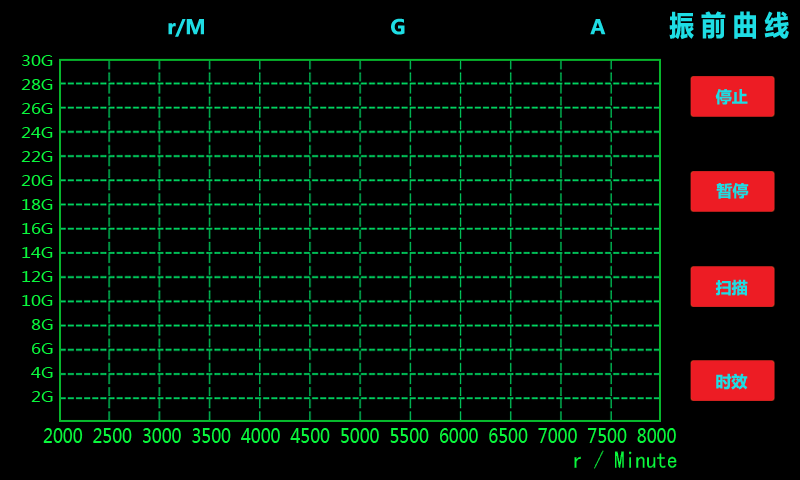Click the 8000 tick on X axis

coord(656,437)
